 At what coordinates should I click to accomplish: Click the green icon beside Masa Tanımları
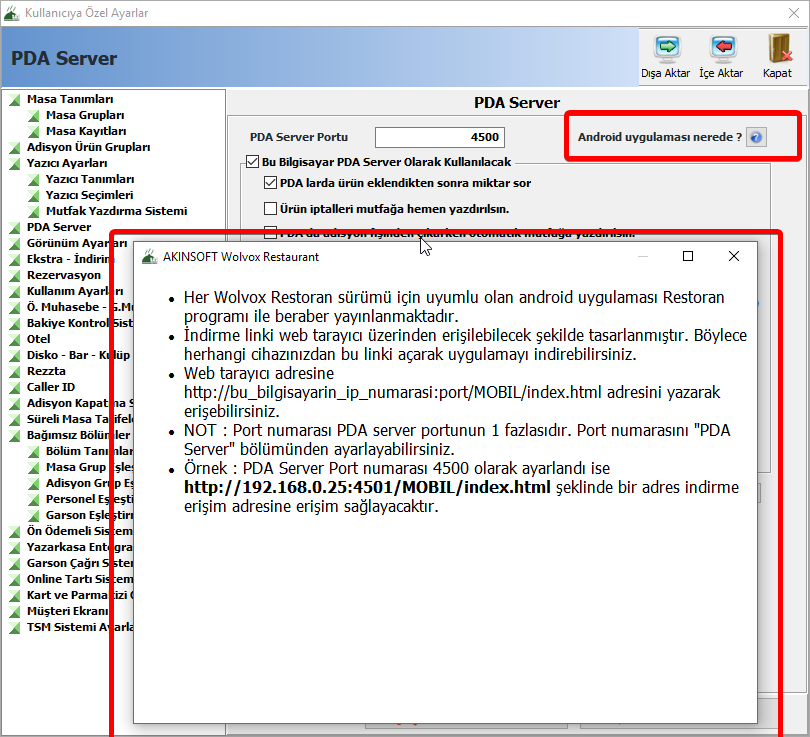coord(14,100)
